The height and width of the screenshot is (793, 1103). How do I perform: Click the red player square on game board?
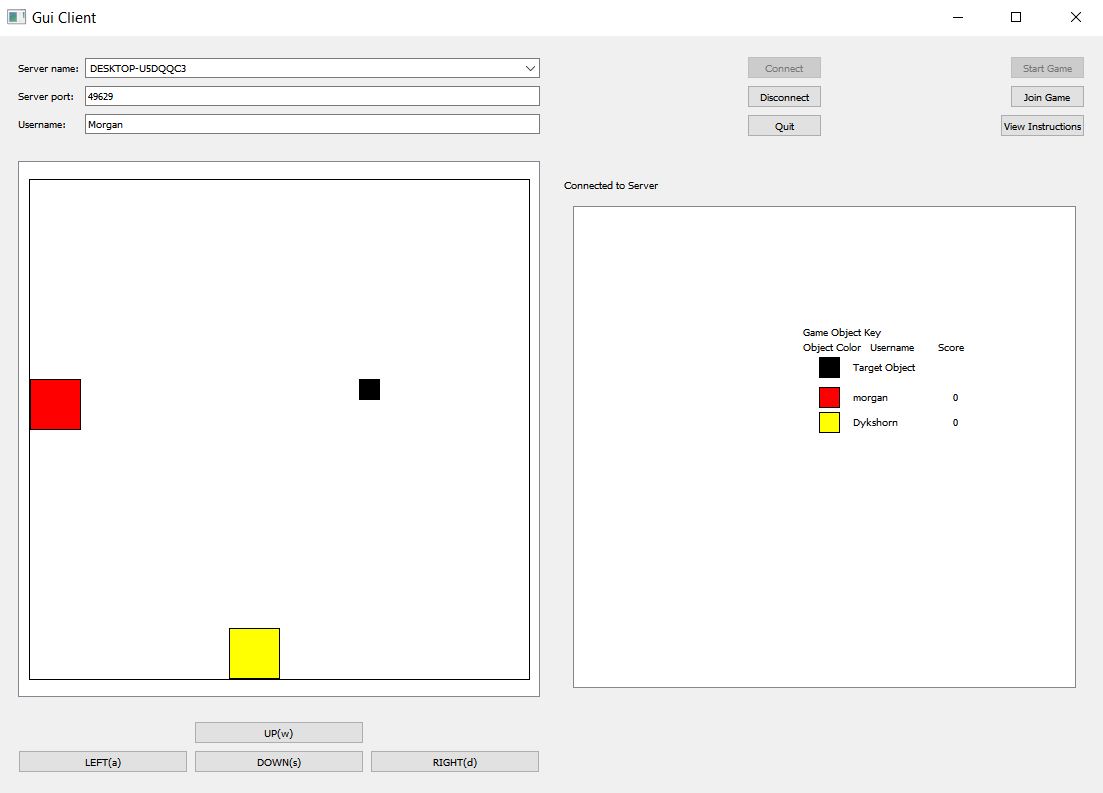[x=55, y=404]
